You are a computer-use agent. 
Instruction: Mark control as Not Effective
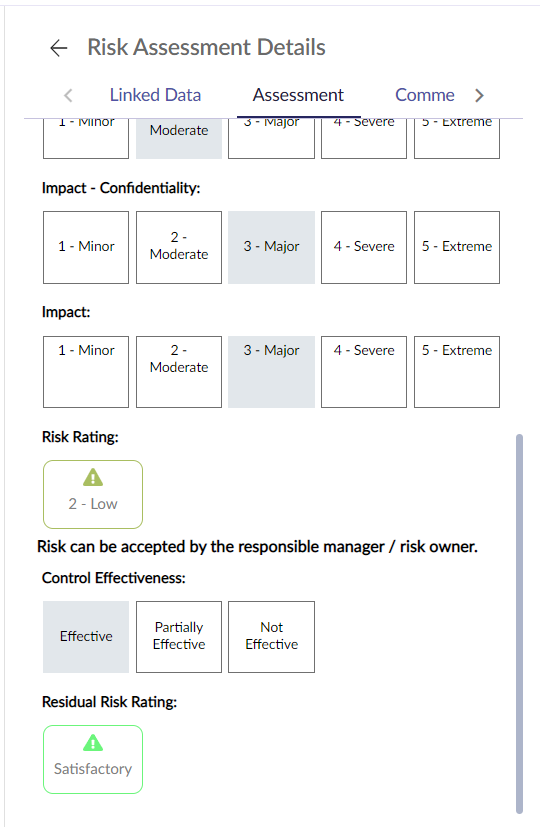click(x=272, y=637)
